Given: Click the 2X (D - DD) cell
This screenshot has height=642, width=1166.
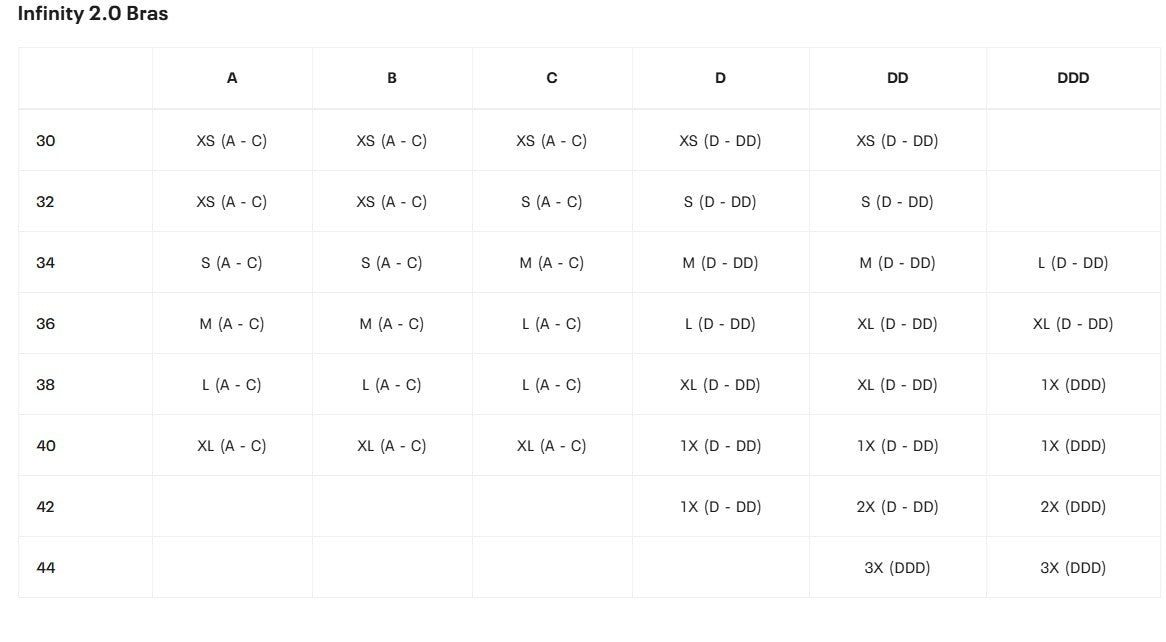Looking at the screenshot, I should pos(898,507).
